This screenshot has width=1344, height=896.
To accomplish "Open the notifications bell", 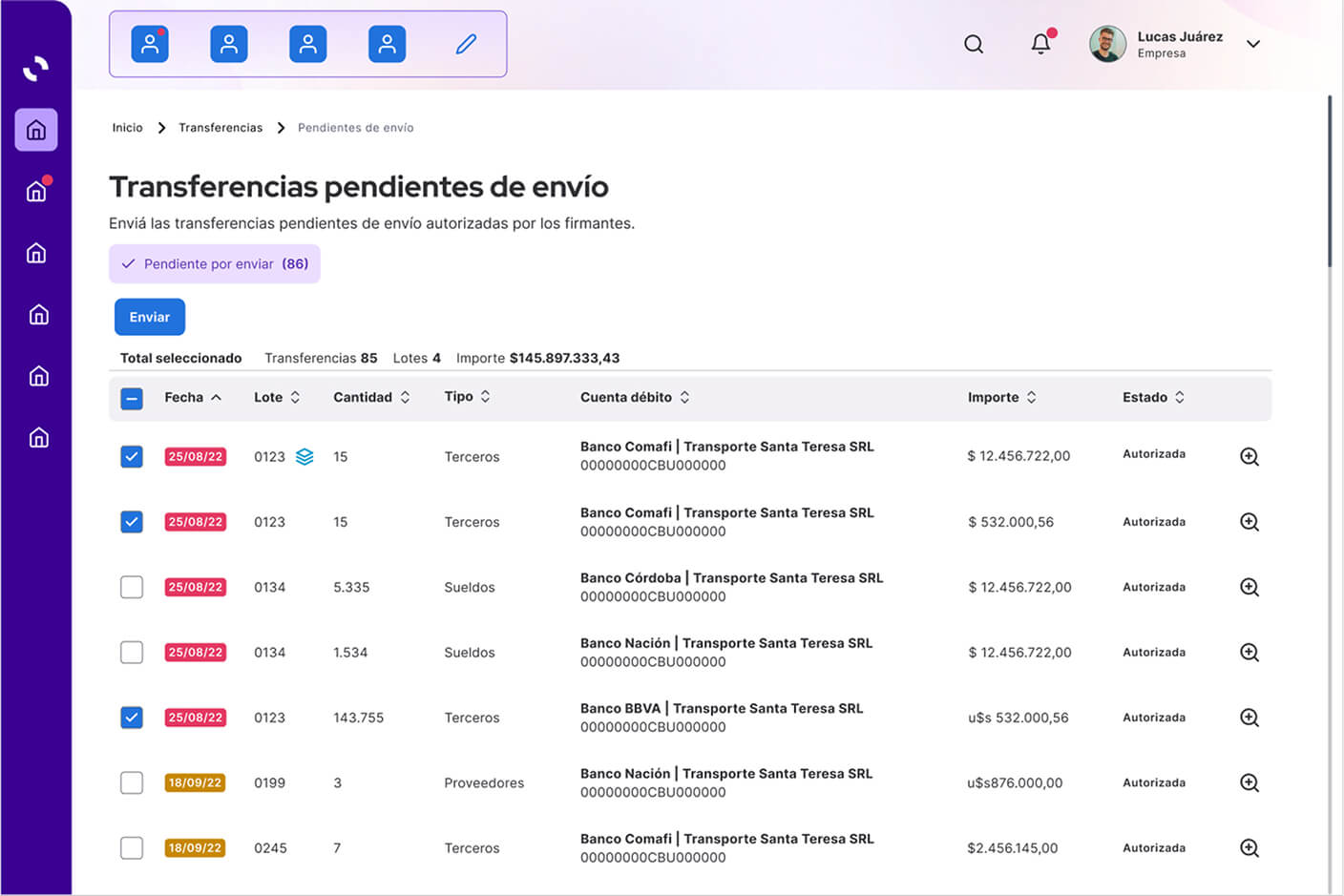I will coord(1041,44).
